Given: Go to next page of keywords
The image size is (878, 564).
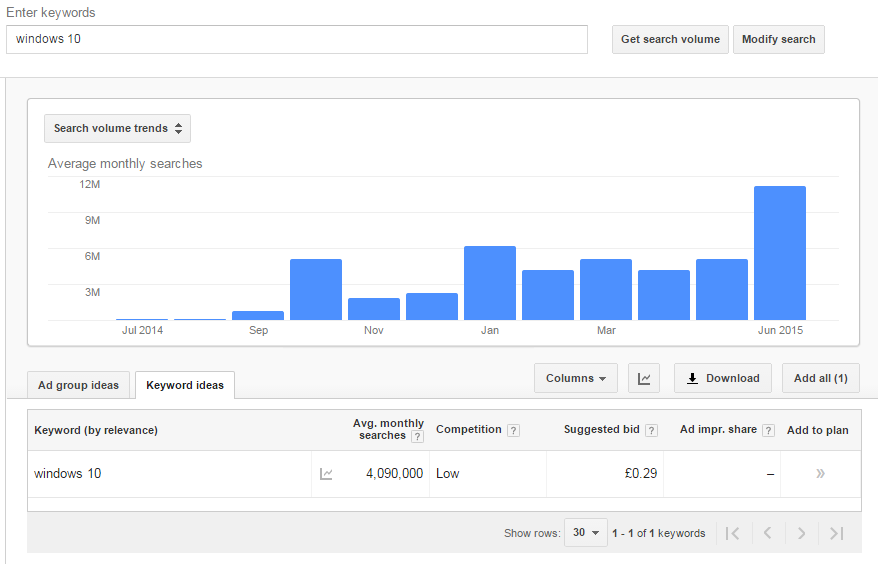Looking at the screenshot, I should [x=801, y=533].
